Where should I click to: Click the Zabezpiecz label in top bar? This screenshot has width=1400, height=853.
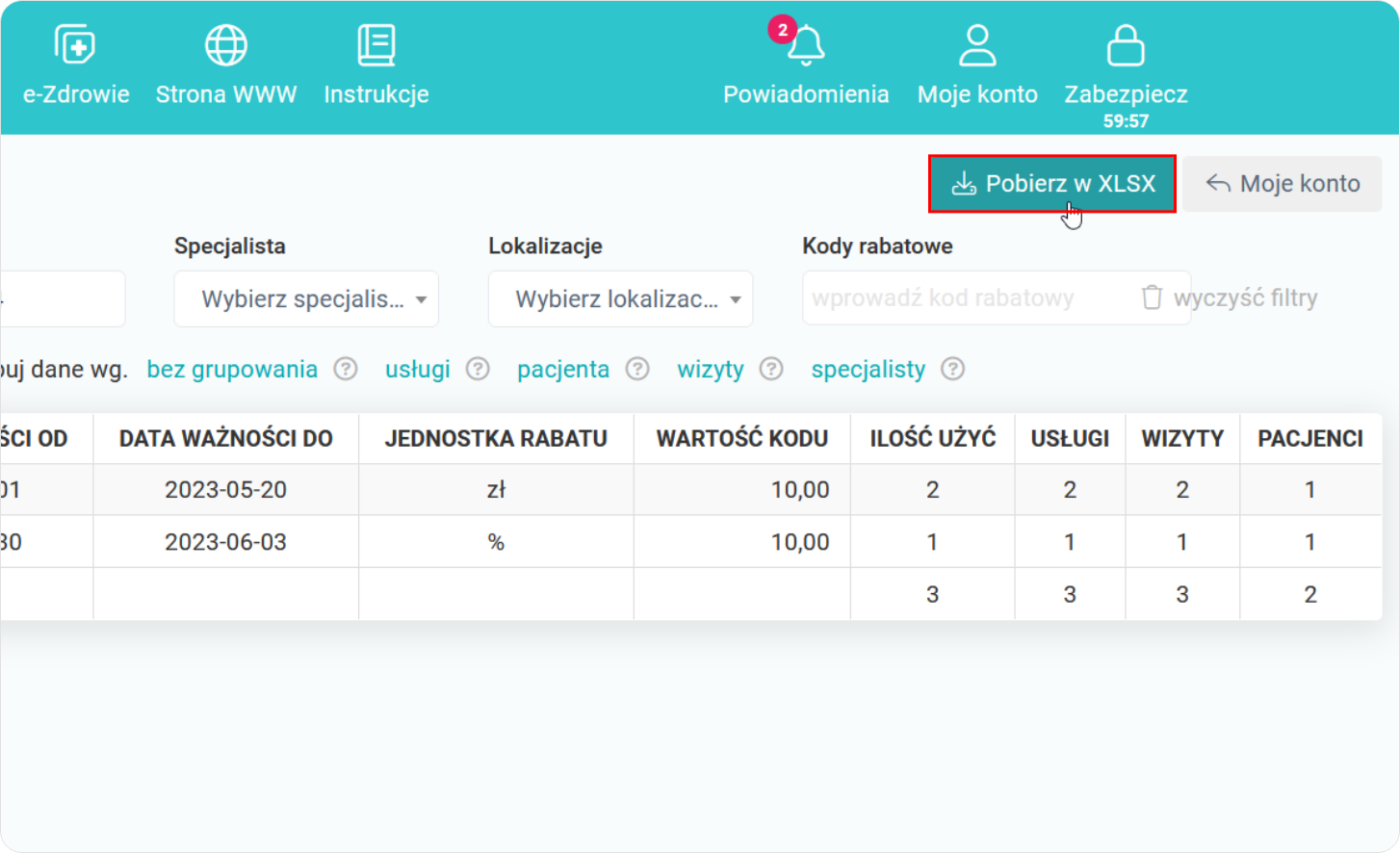(x=1126, y=94)
